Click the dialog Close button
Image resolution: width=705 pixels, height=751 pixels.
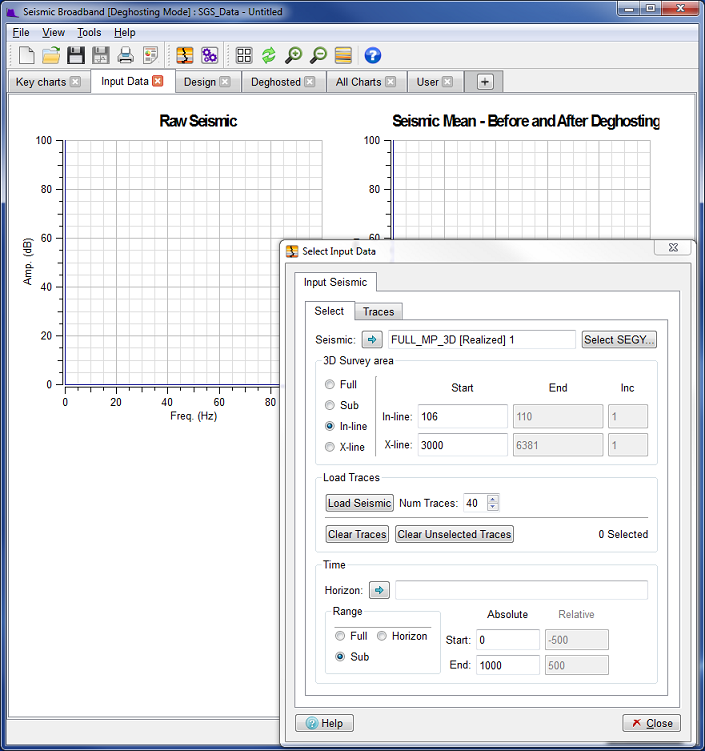[x=651, y=723]
